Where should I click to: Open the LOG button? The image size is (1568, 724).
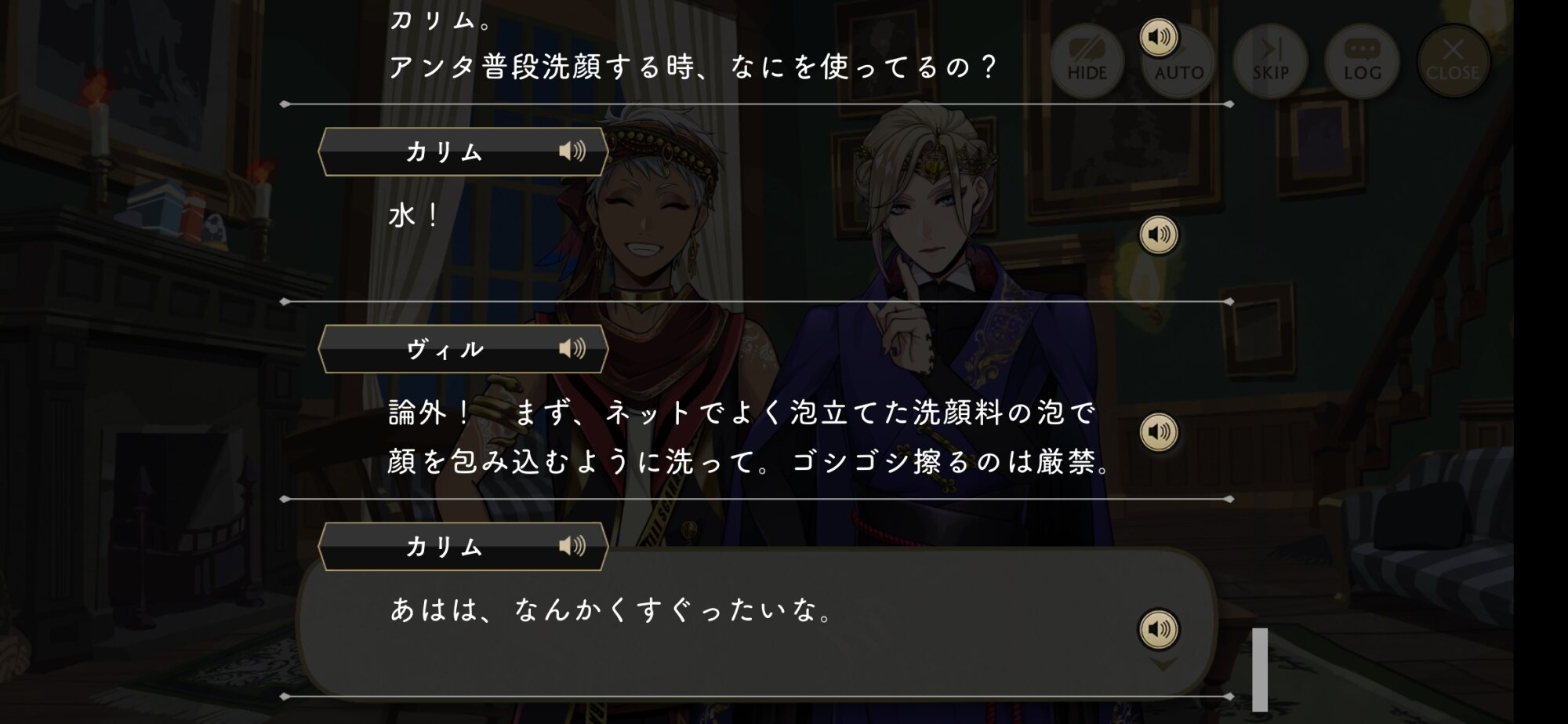(x=1362, y=60)
